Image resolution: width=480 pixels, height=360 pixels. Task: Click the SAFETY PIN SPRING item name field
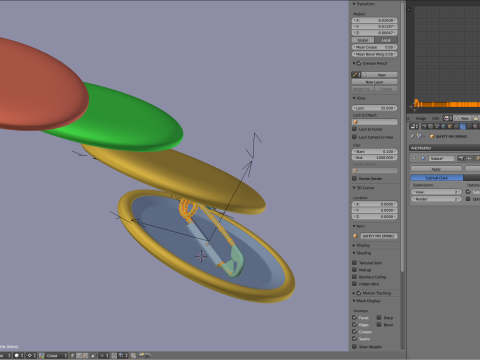click(379, 236)
